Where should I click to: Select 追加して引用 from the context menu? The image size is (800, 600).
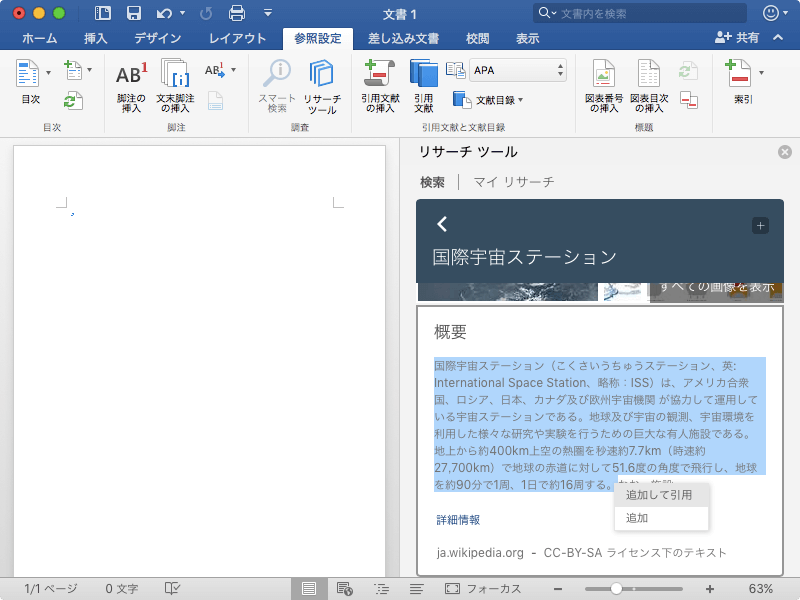[661, 495]
